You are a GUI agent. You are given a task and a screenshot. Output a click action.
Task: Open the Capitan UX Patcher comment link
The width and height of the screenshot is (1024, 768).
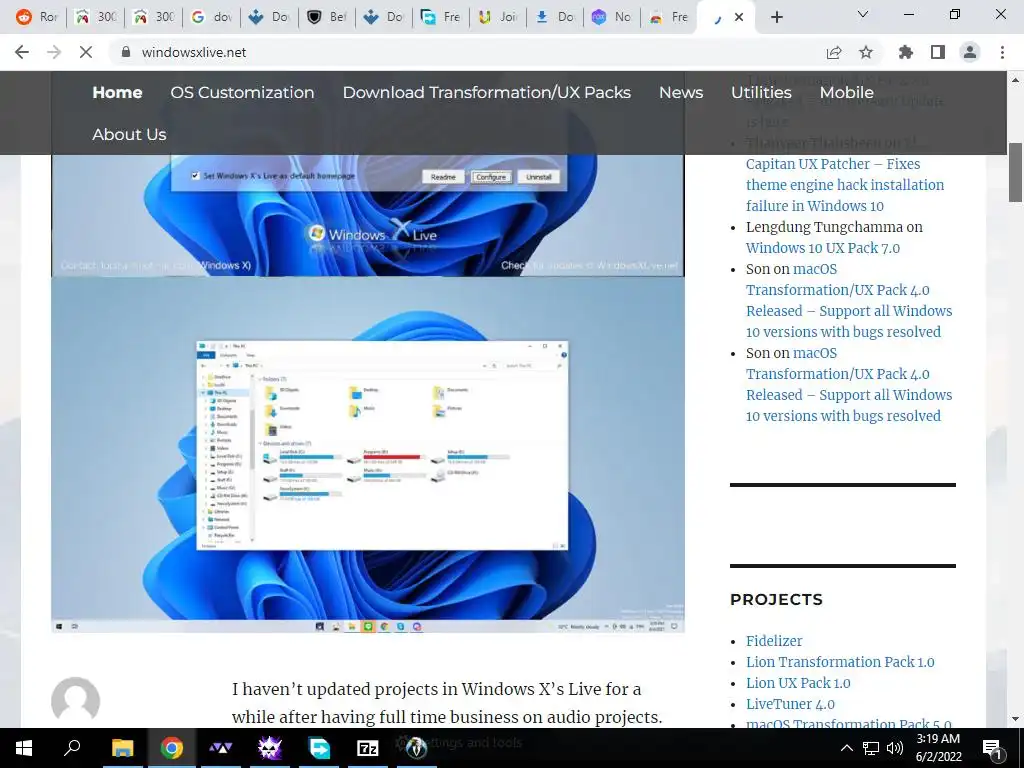[844, 185]
